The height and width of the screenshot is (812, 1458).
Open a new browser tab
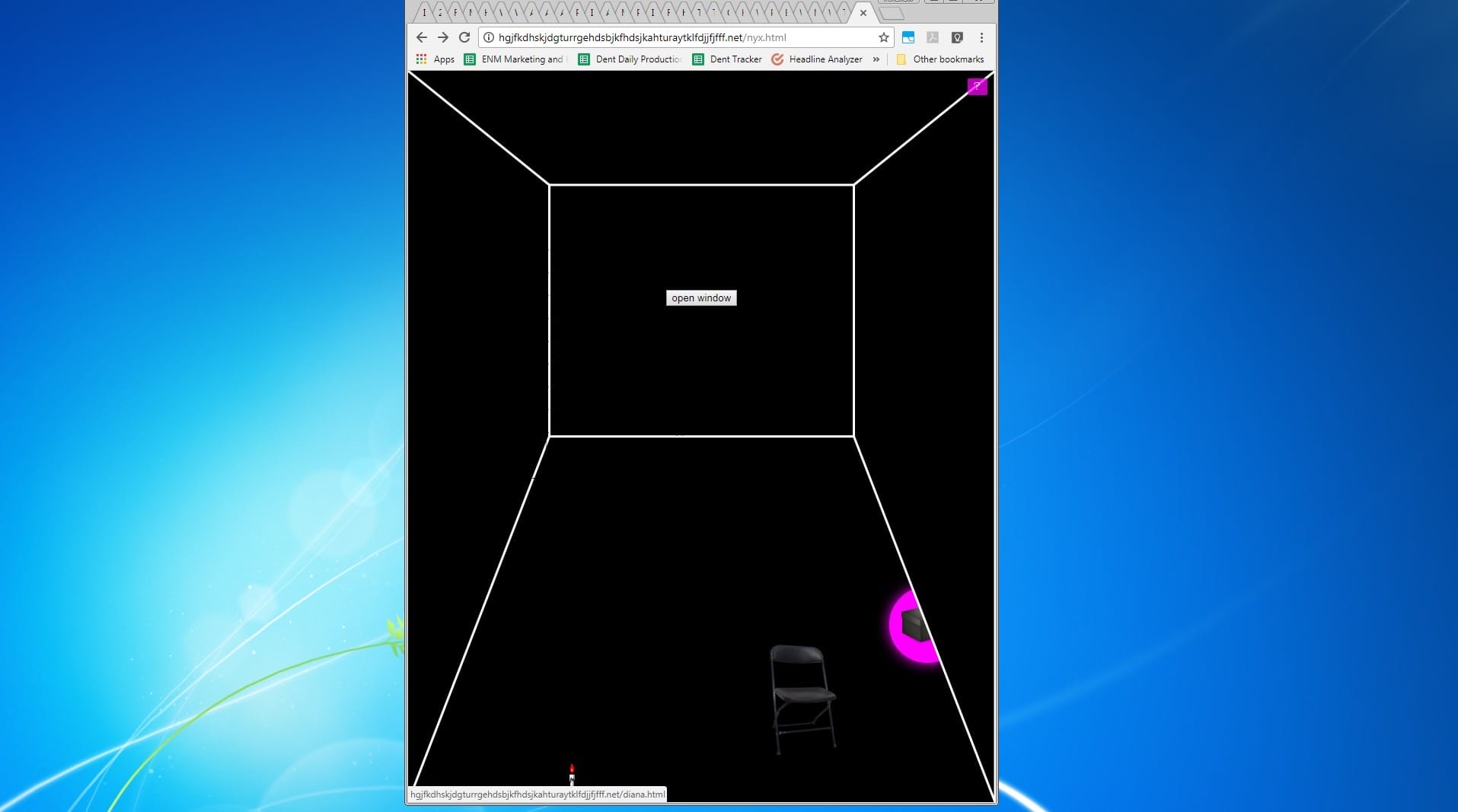[892, 14]
